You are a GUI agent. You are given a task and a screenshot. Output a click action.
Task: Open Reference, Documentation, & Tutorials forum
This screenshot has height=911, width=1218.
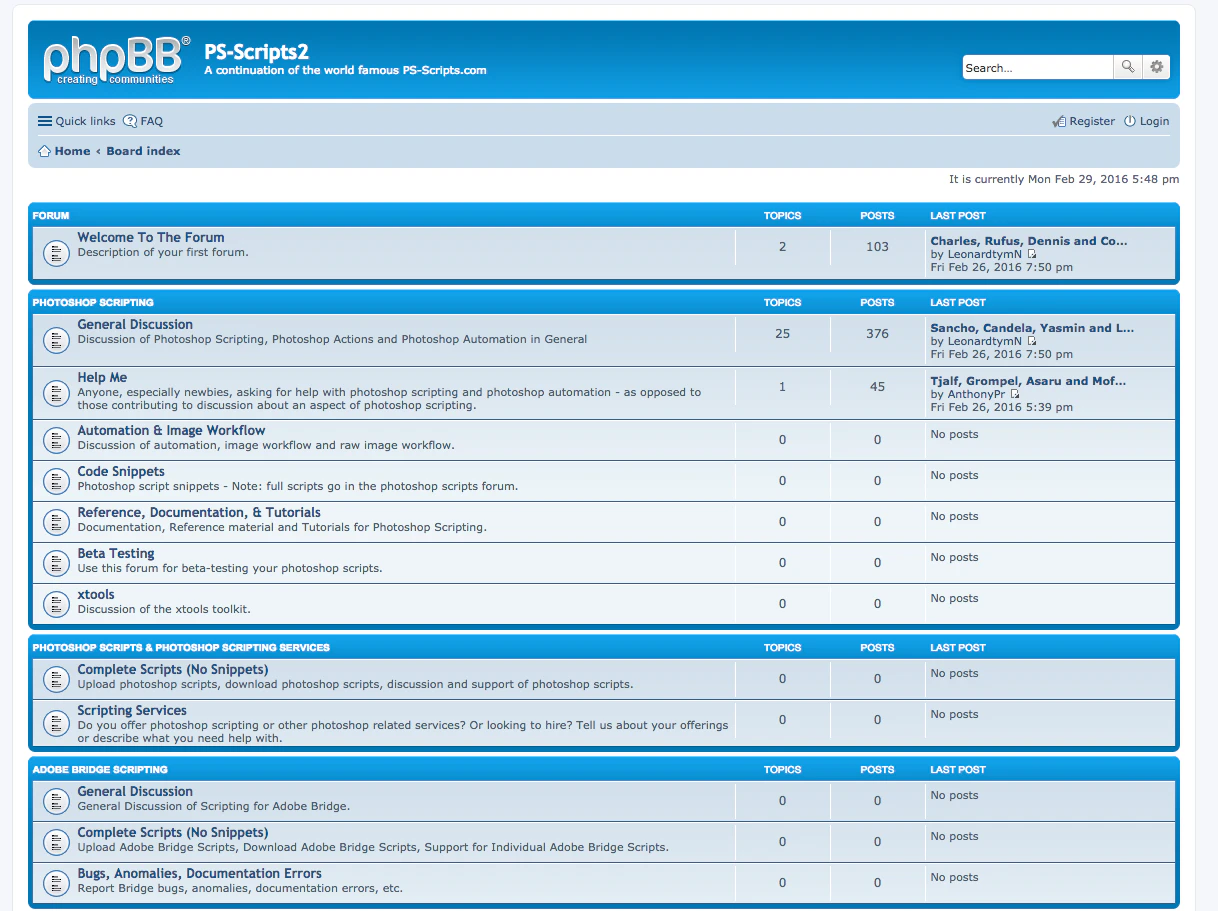pos(199,512)
